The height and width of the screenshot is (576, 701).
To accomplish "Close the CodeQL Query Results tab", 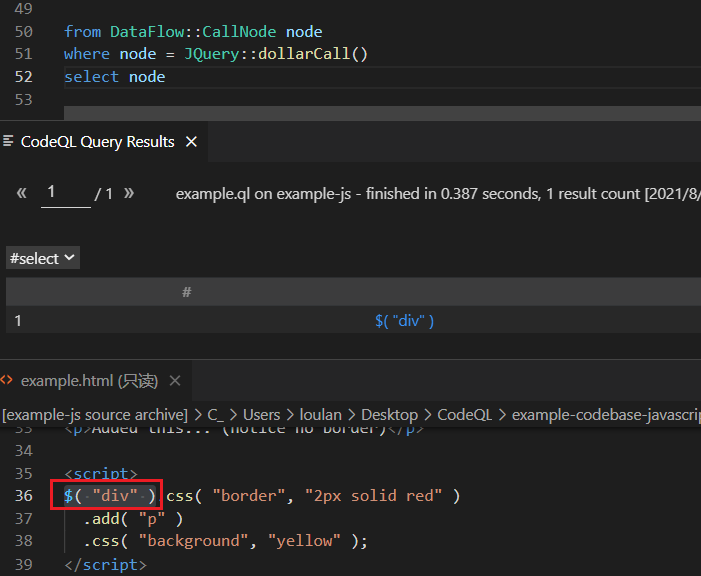I will tap(191, 142).
